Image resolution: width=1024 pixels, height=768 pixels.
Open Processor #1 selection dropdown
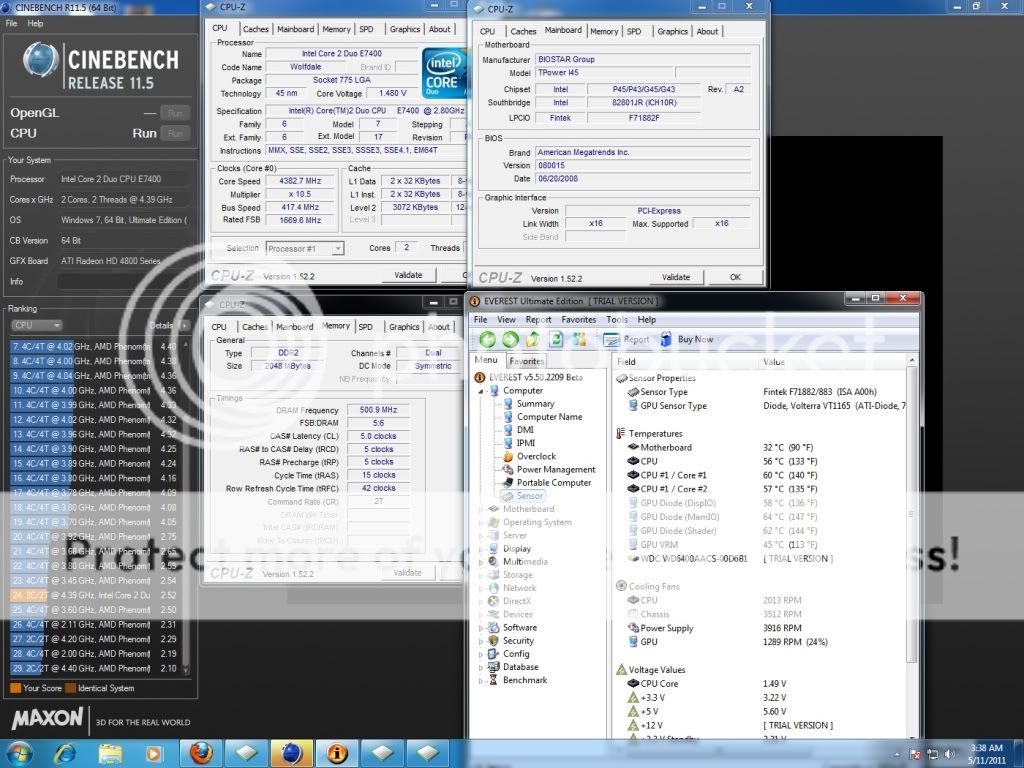click(305, 248)
